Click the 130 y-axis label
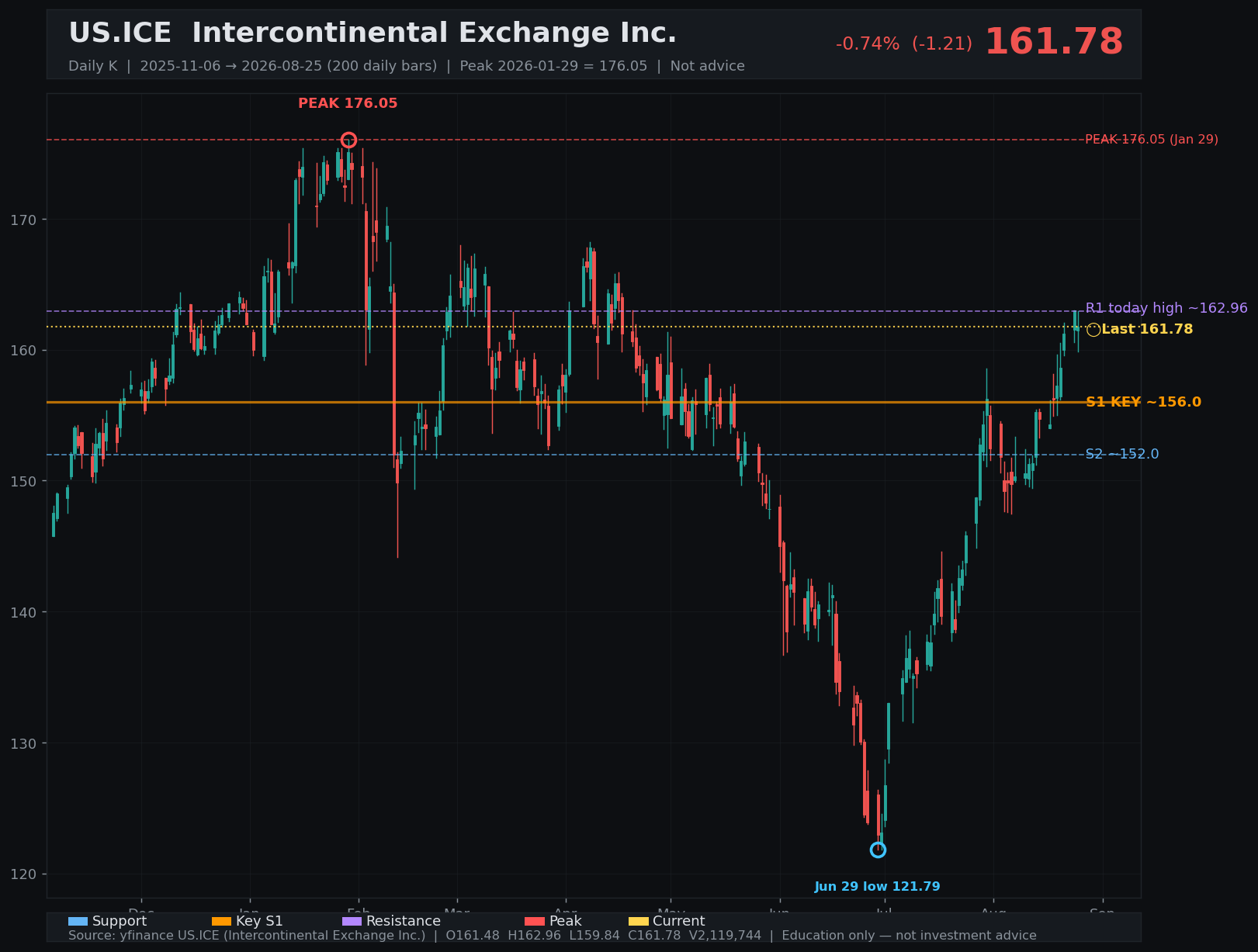This screenshot has width=1258, height=952. pyautogui.click(x=24, y=743)
